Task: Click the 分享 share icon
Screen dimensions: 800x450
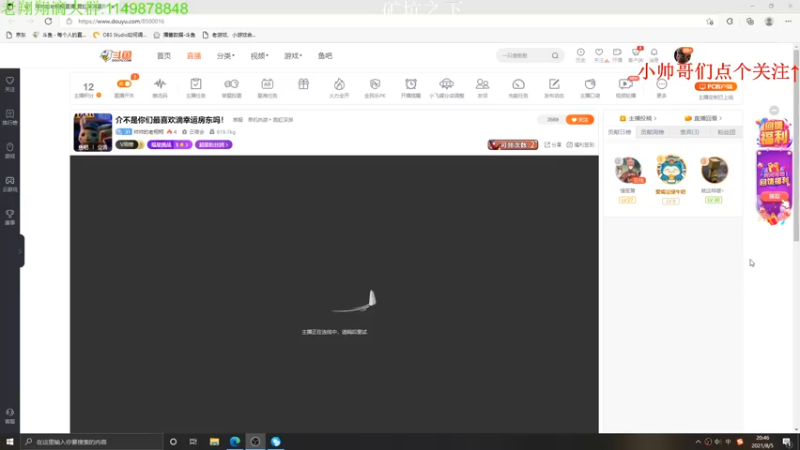Action: tap(553, 145)
